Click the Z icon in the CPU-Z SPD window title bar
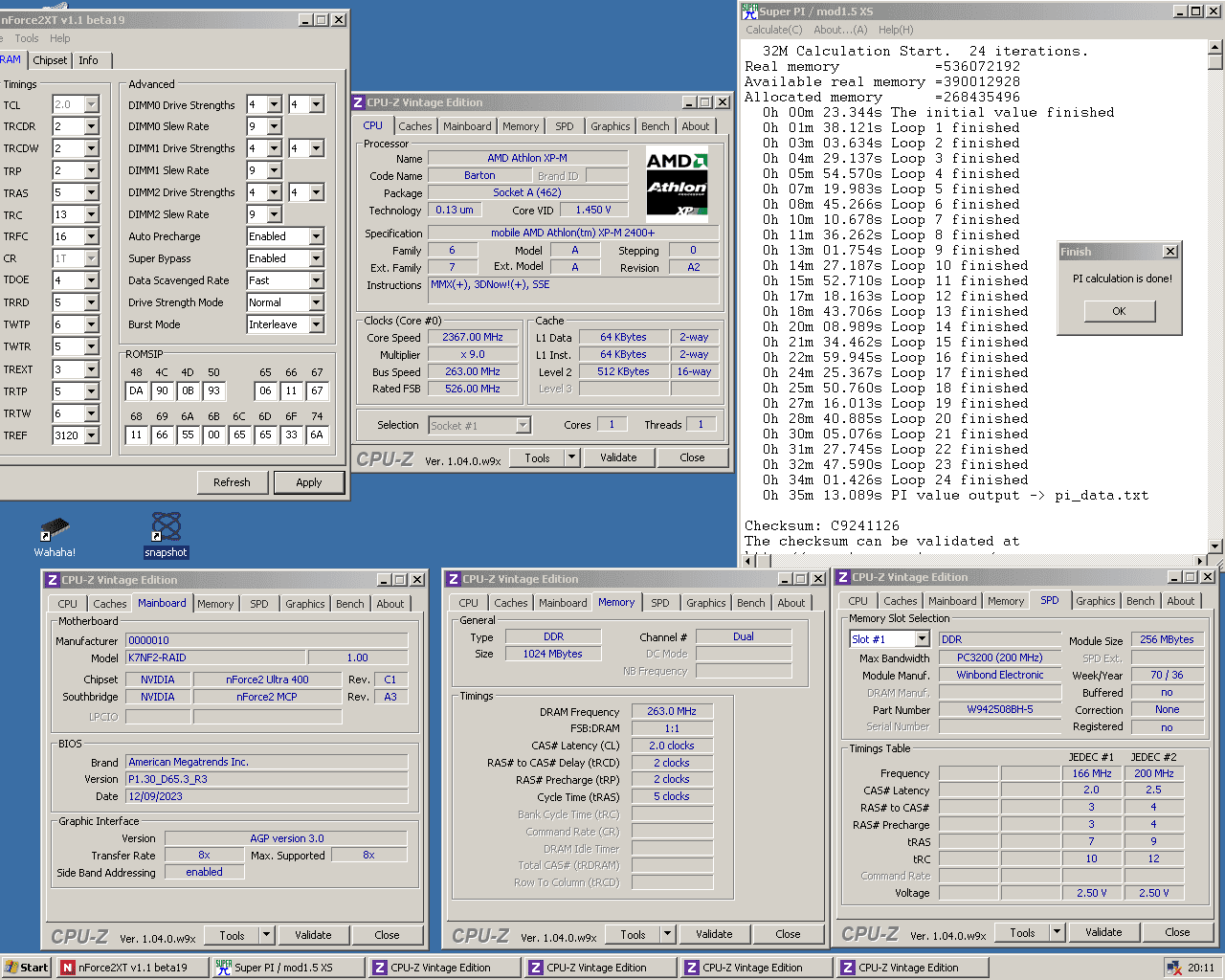1225x980 pixels. 844,577
